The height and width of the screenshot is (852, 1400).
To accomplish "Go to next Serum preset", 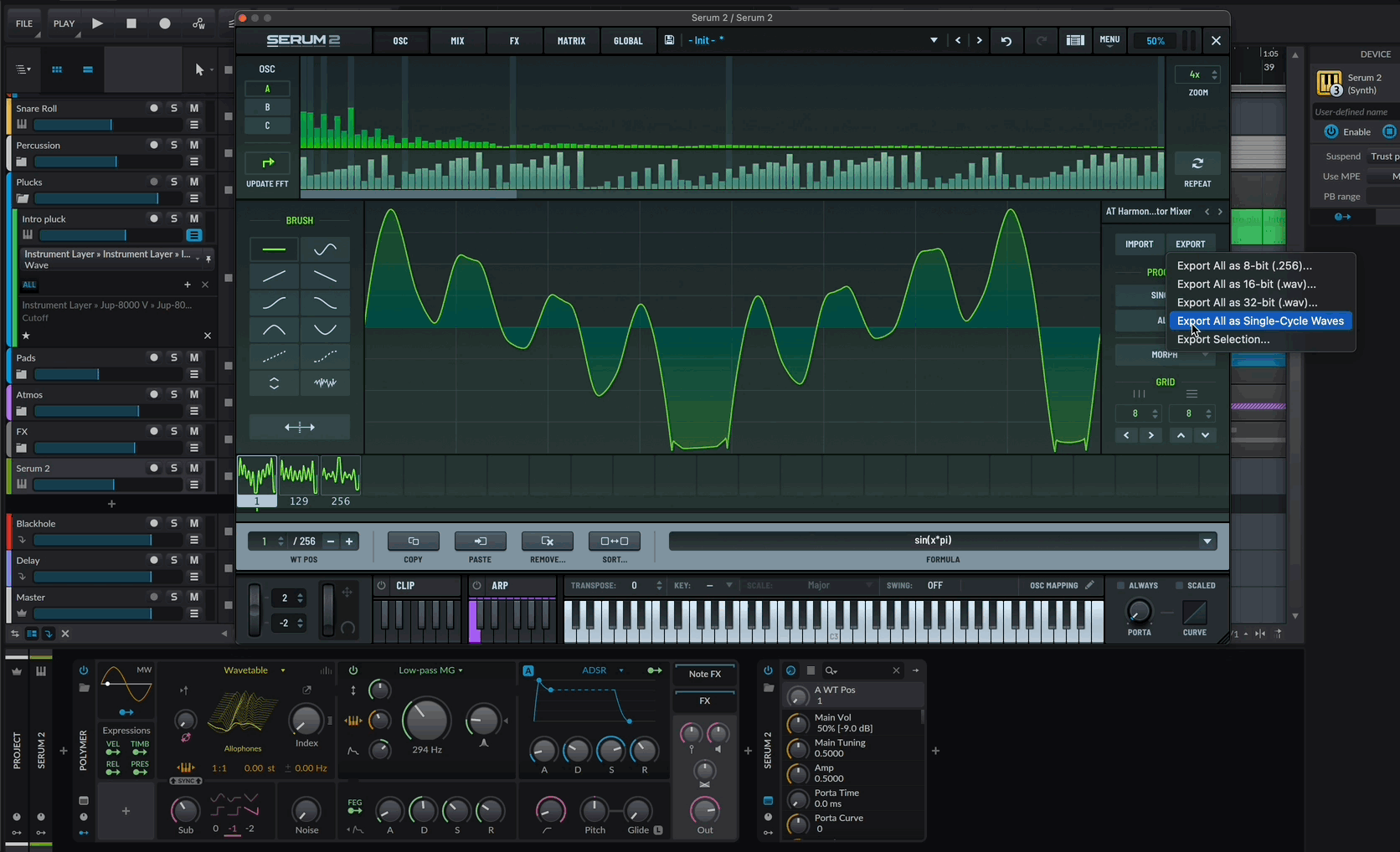I will point(979,40).
